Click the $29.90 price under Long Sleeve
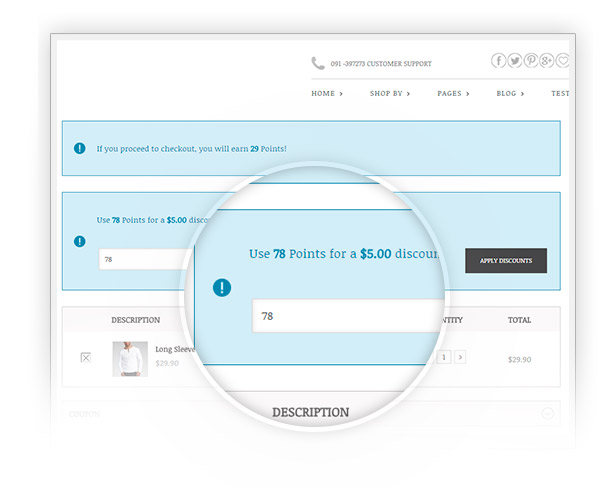 click(167, 363)
